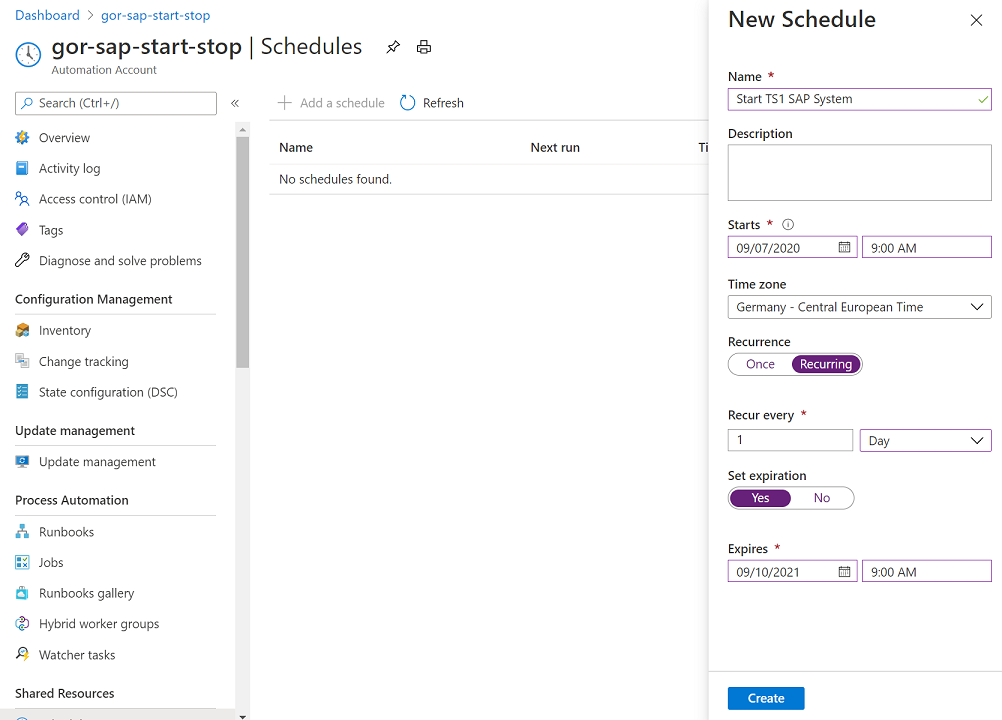The image size is (1002, 720).
Task: Open Runbooks from the sidebar
Action: (x=66, y=532)
